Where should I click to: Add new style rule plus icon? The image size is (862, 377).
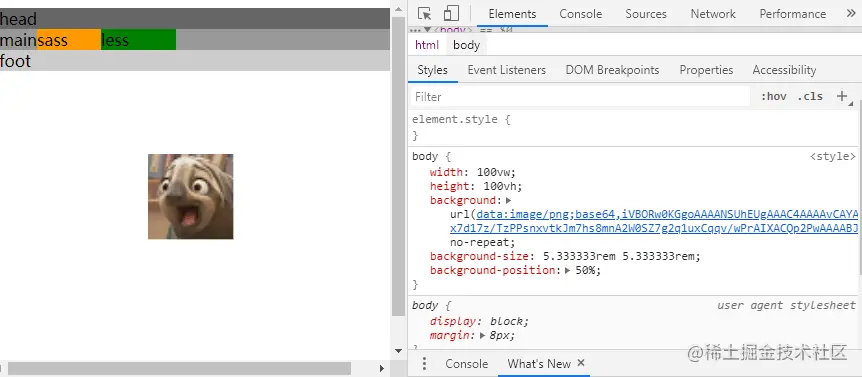pyautogui.click(x=842, y=96)
